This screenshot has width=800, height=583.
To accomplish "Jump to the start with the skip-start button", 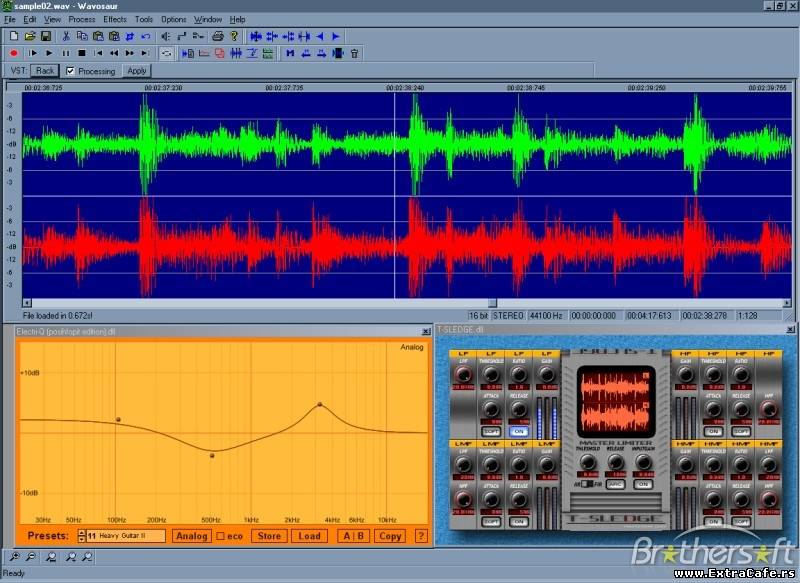I will [x=98, y=53].
